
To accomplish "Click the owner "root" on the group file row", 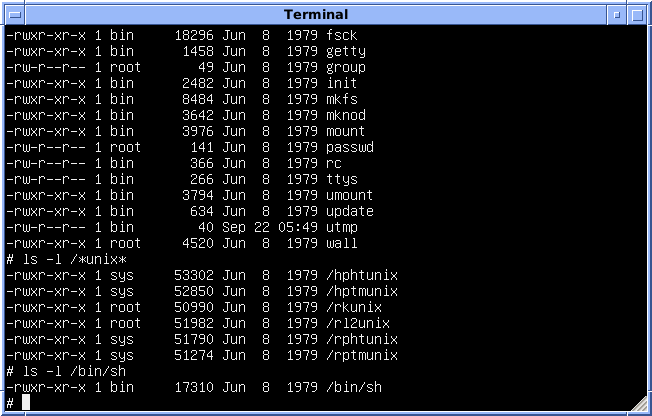I will 126,67.
